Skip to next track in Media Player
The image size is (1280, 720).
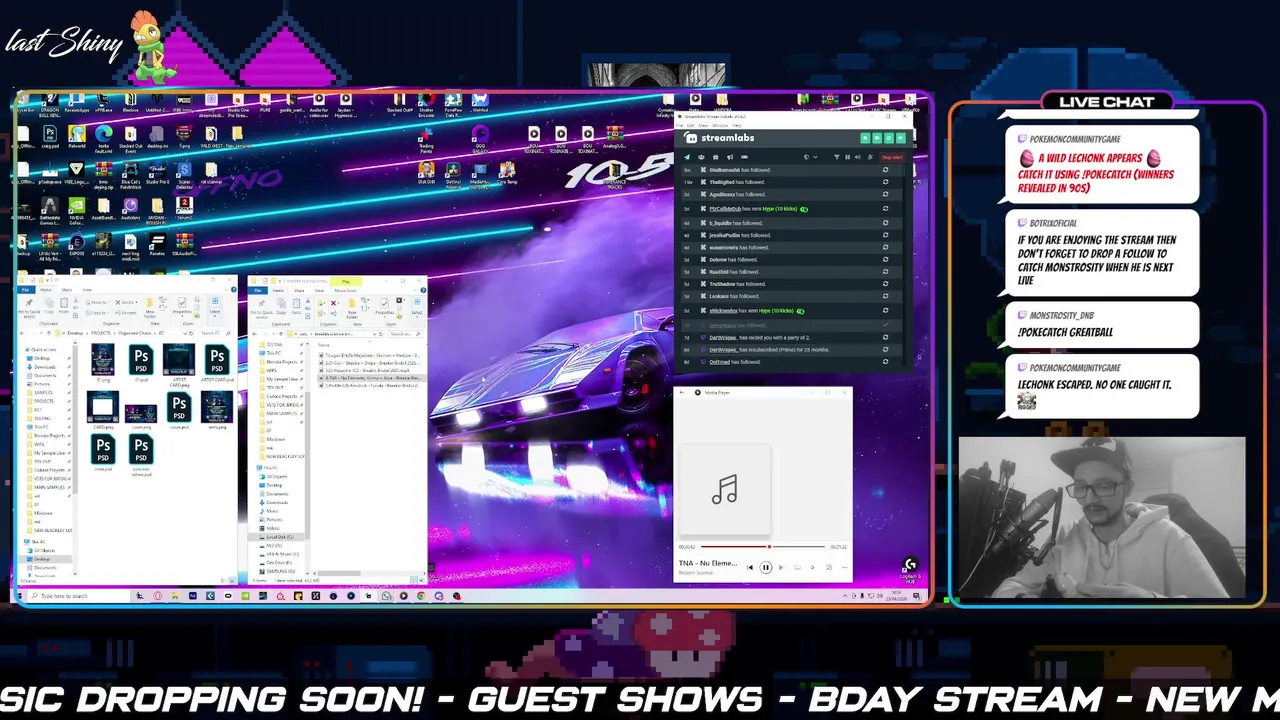(781, 567)
